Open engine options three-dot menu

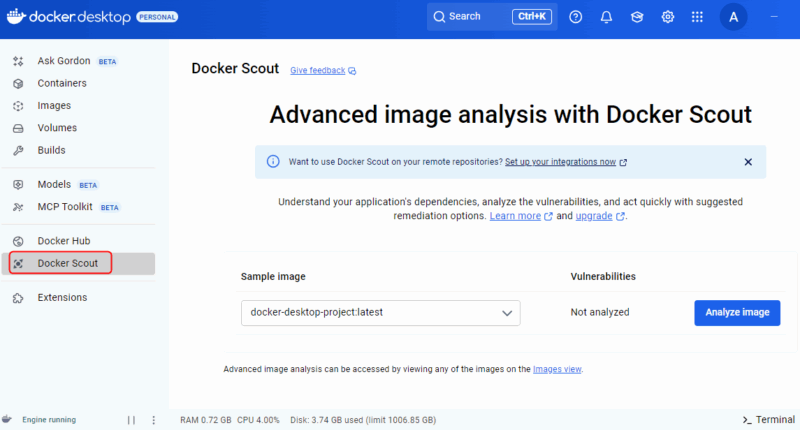[154, 420]
